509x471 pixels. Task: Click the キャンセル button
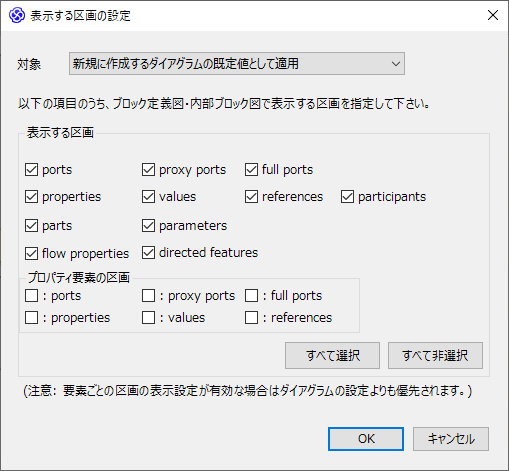pyautogui.click(x=451, y=439)
